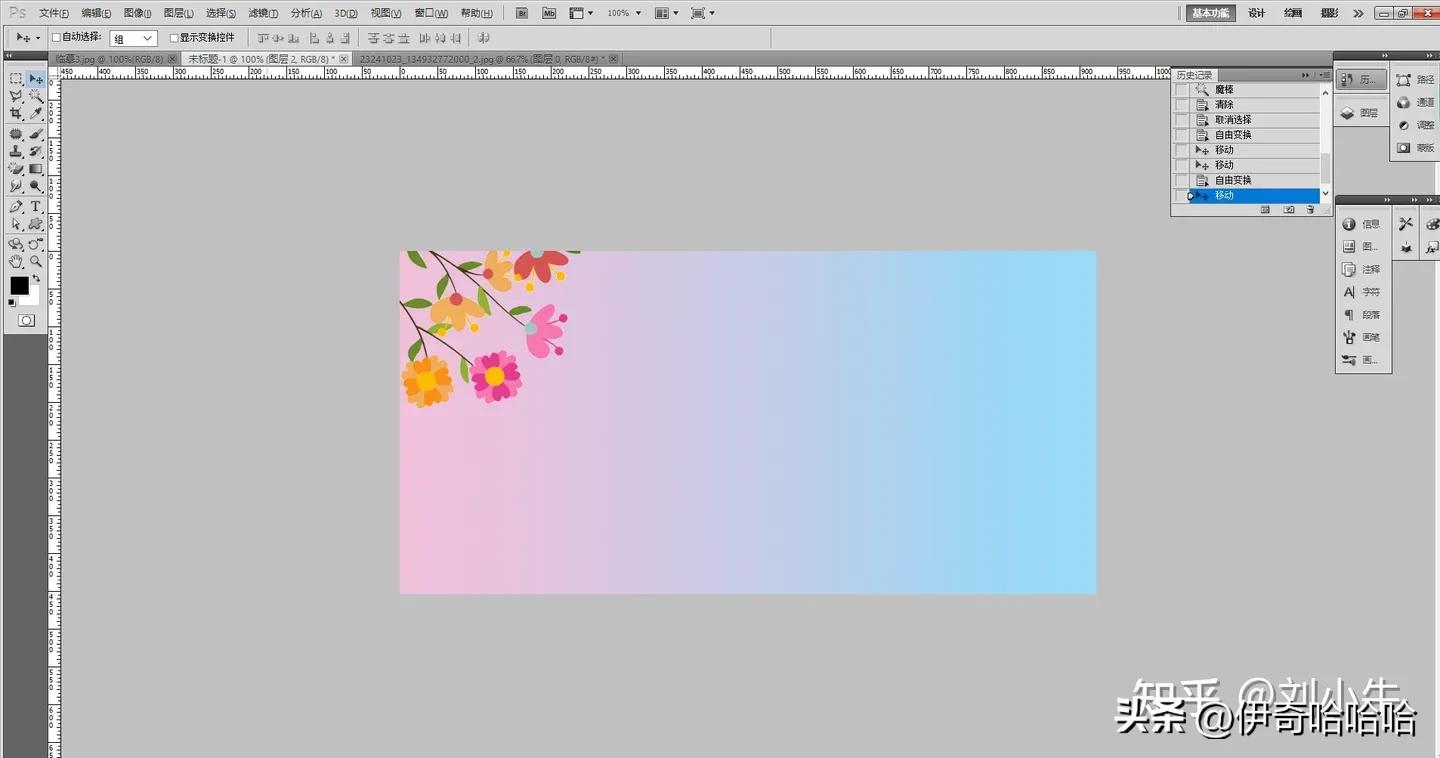Open the 组 auto-select dropdown
Viewport: 1440px width, 758px height.
(x=133, y=38)
